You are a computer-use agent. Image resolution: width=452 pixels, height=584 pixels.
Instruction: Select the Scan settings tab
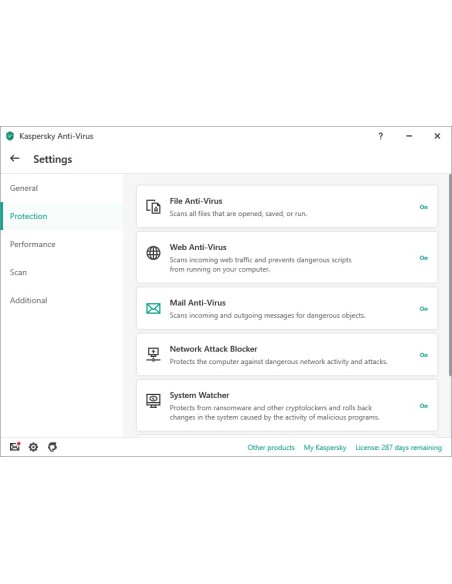(x=62, y=272)
